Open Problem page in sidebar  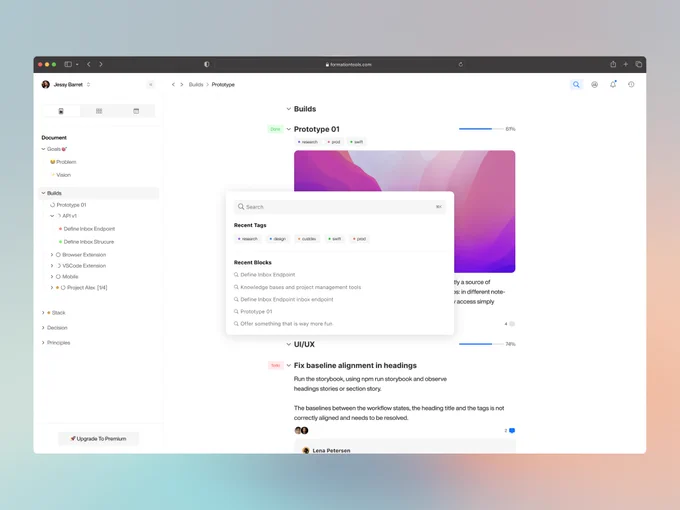(x=63, y=162)
